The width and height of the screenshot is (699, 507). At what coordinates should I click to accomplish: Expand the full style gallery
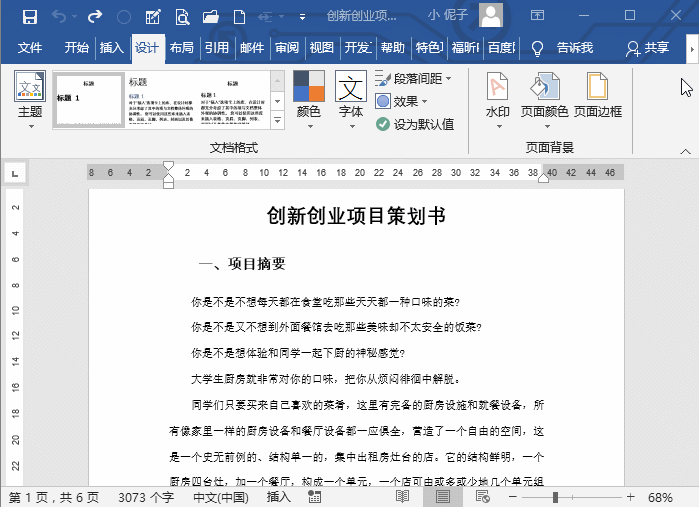click(277, 120)
